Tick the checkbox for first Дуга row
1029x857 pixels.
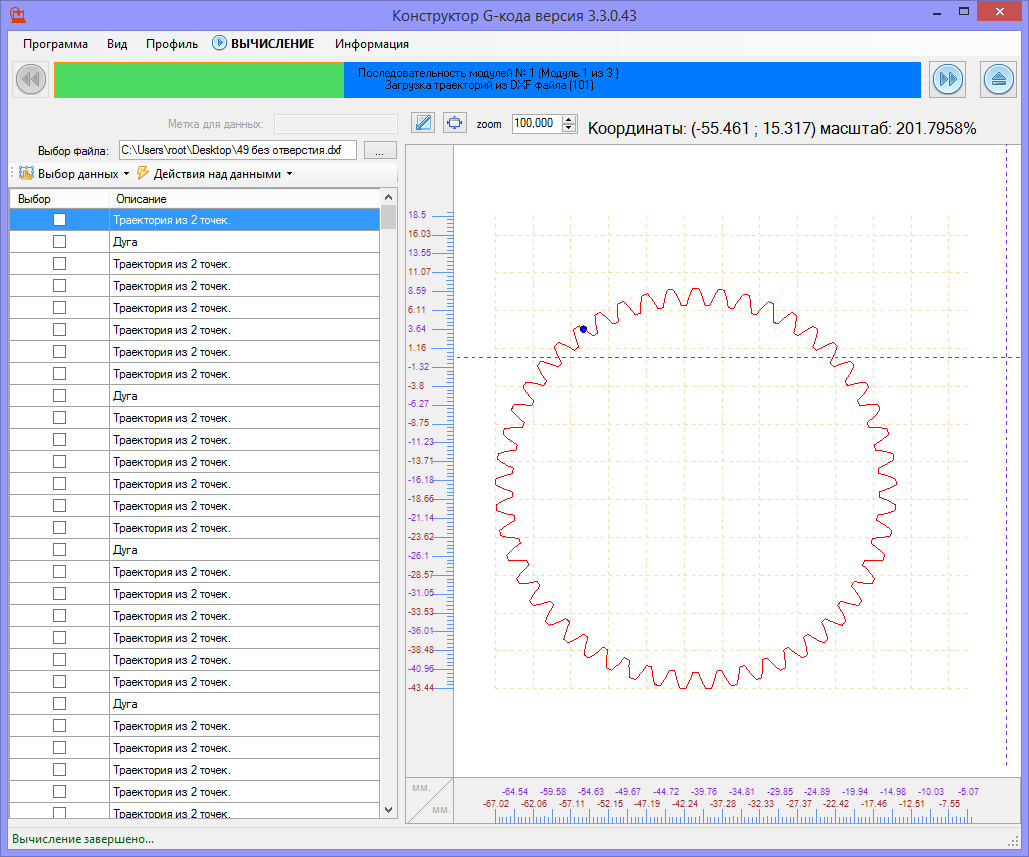click(x=59, y=241)
